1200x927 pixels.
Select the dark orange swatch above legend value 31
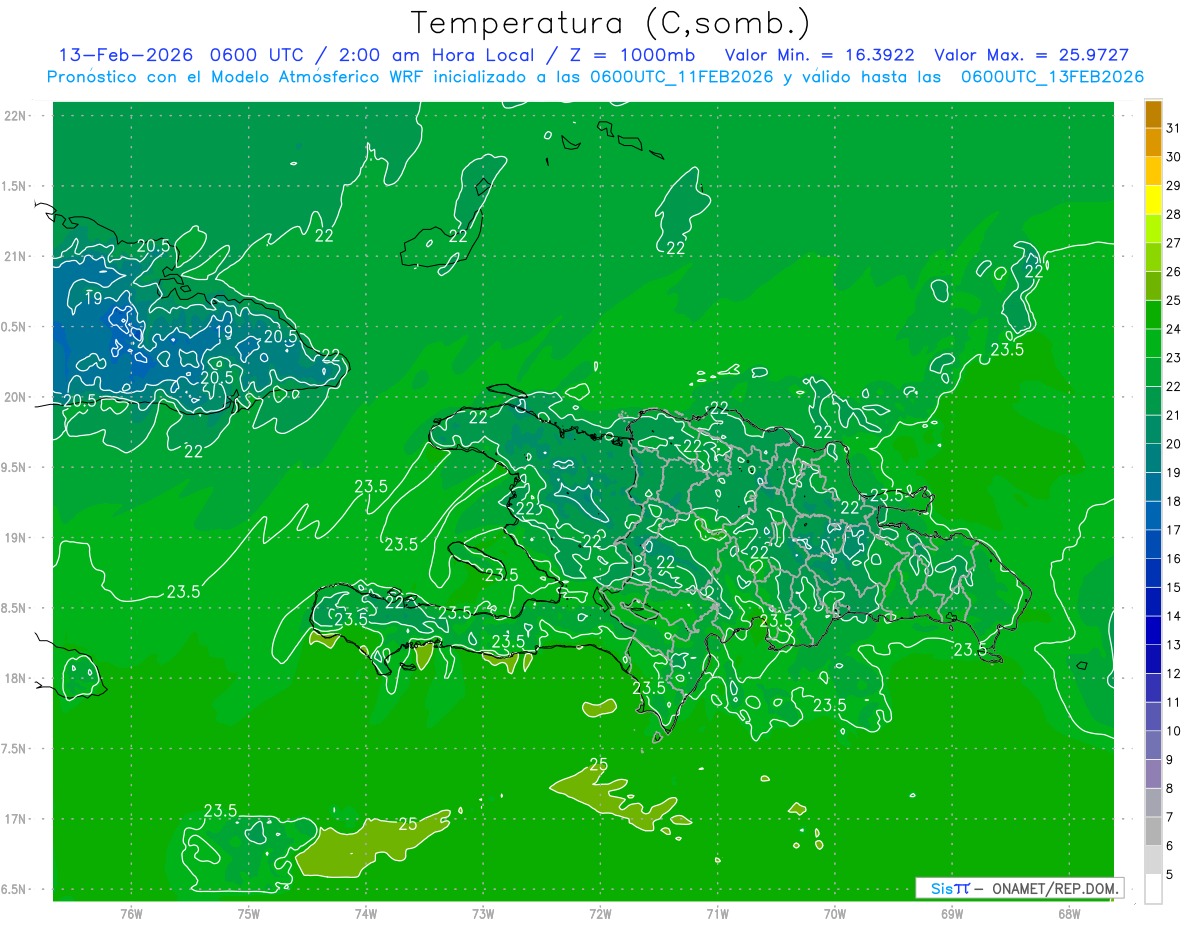1153,113
